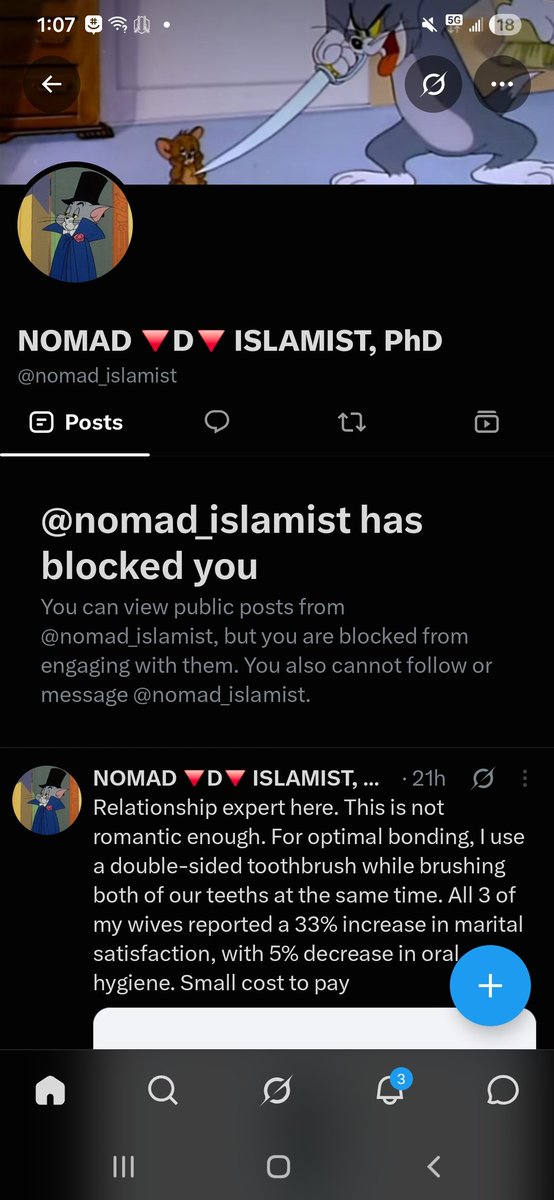Open Notifications with 3 badge

(x=391, y=1088)
